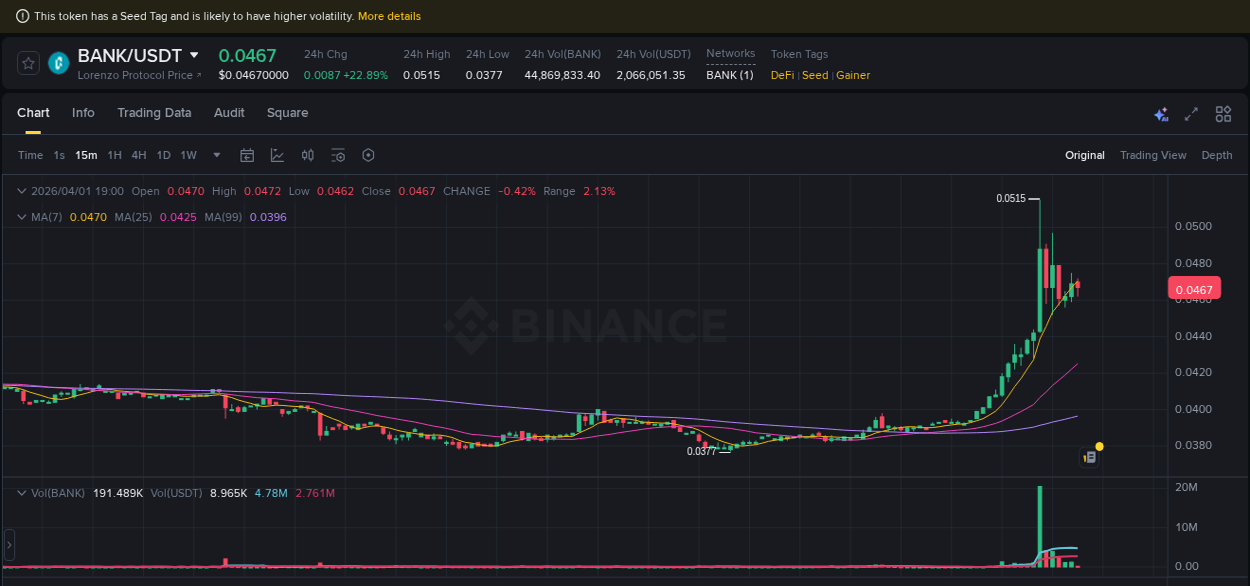Open the Indicators comparison icon

click(307, 155)
